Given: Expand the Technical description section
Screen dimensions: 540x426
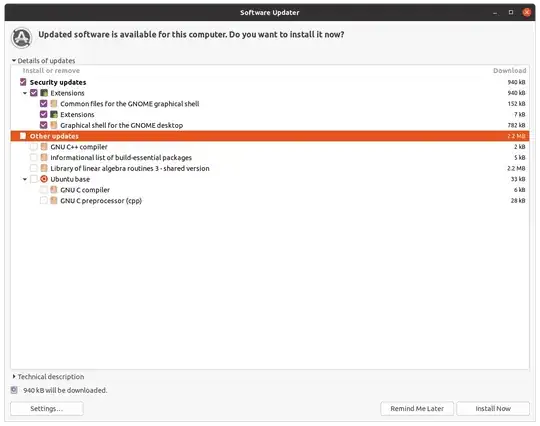Looking at the screenshot, I should pyautogui.click(x=14, y=376).
